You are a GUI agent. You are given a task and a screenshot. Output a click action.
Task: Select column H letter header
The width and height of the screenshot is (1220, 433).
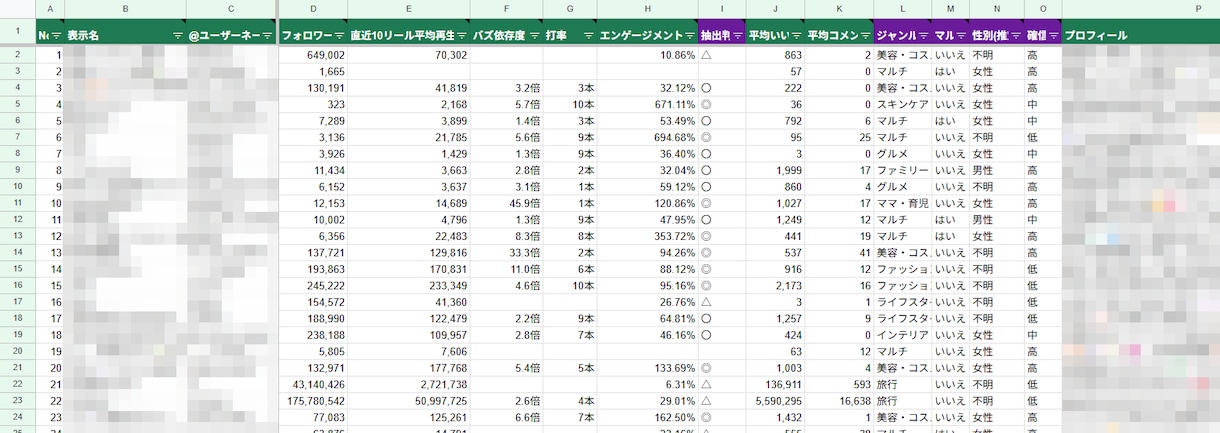(x=648, y=9)
